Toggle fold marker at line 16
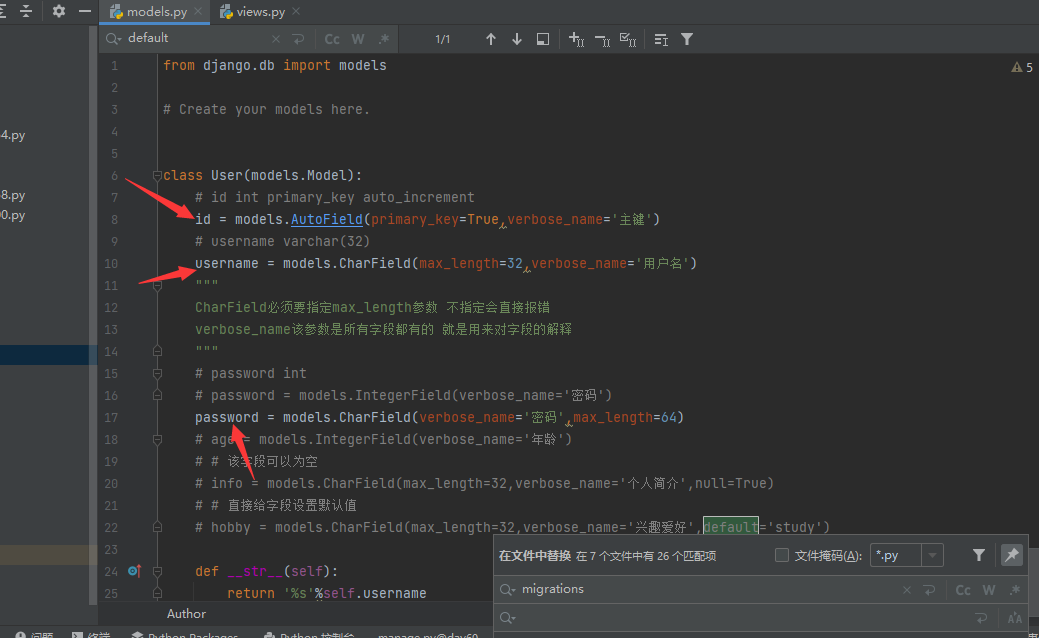 pyautogui.click(x=157, y=396)
